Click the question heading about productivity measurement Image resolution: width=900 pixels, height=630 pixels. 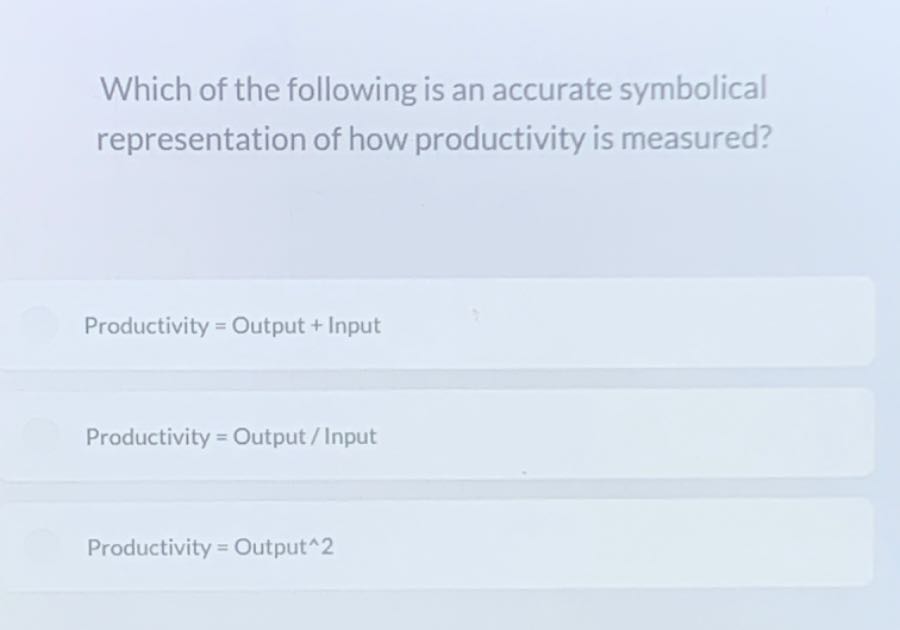pos(434,114)
